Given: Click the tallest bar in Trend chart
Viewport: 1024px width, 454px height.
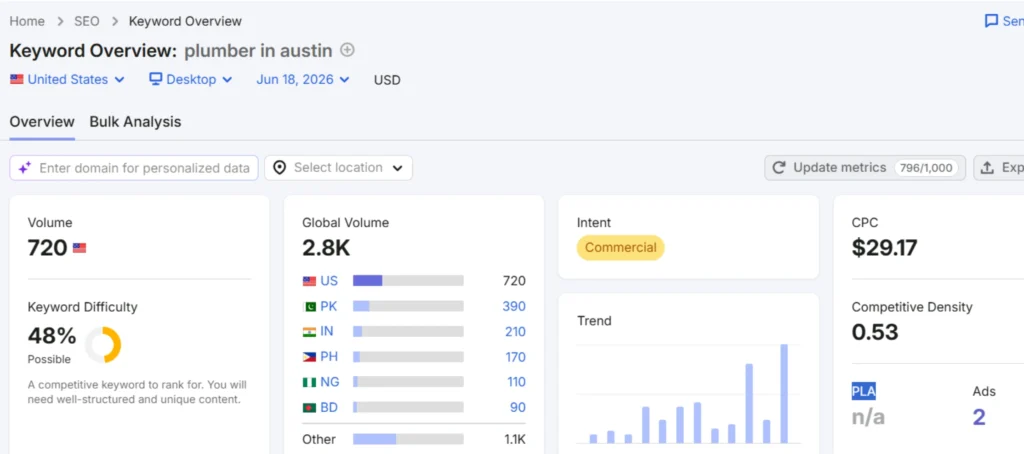Looking at the screenshot, I should [x=784, y=394].
